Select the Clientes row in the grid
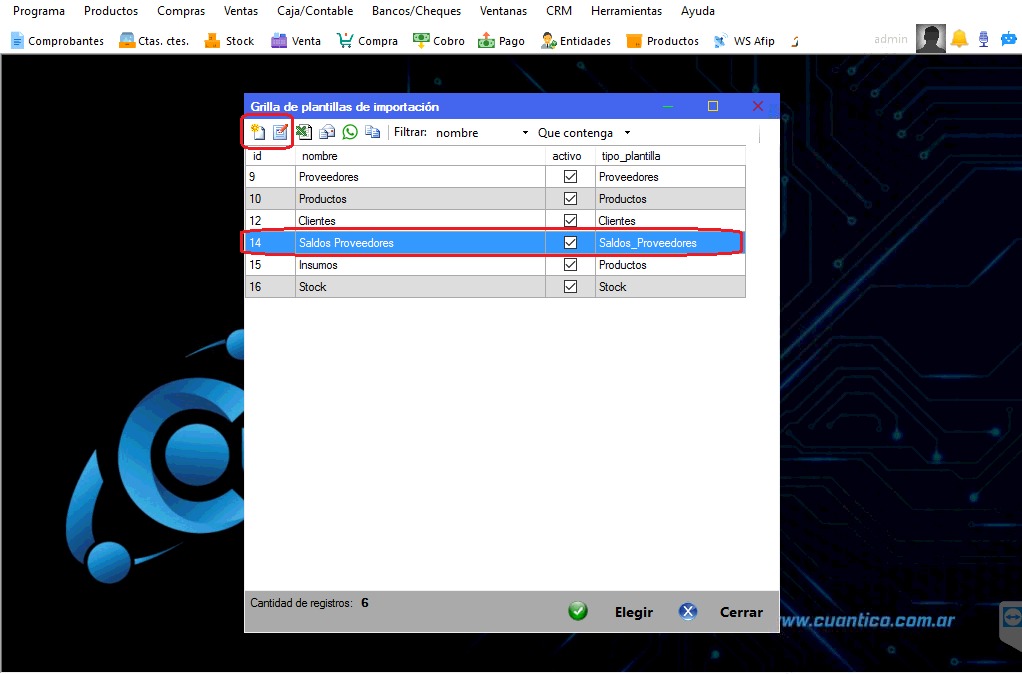The image size is (1022, 674). [x=420, y=221]
